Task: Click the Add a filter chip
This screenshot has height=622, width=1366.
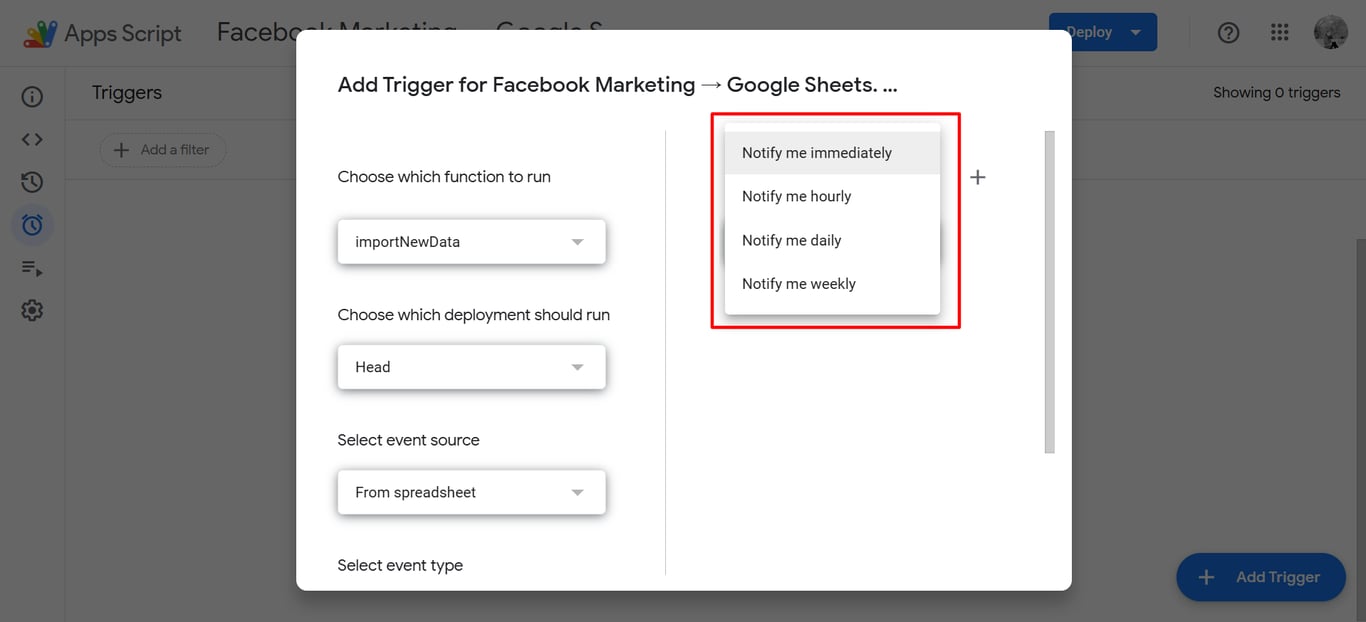Action: coord(163,150)
